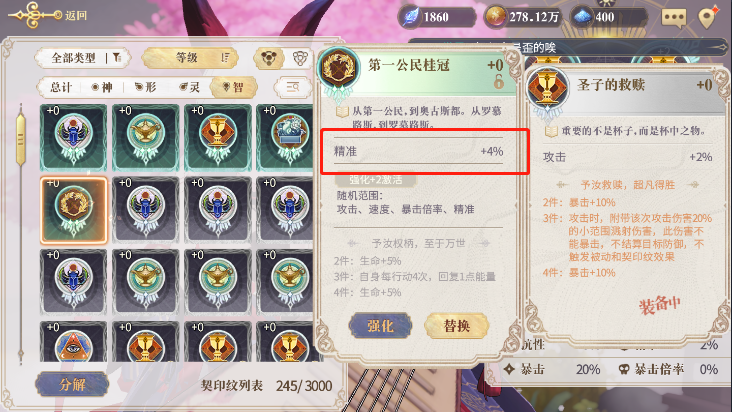Viewport: 732px width, 412px height.
Task: Select the filled three-circle set filter icon
Action: 268,58
